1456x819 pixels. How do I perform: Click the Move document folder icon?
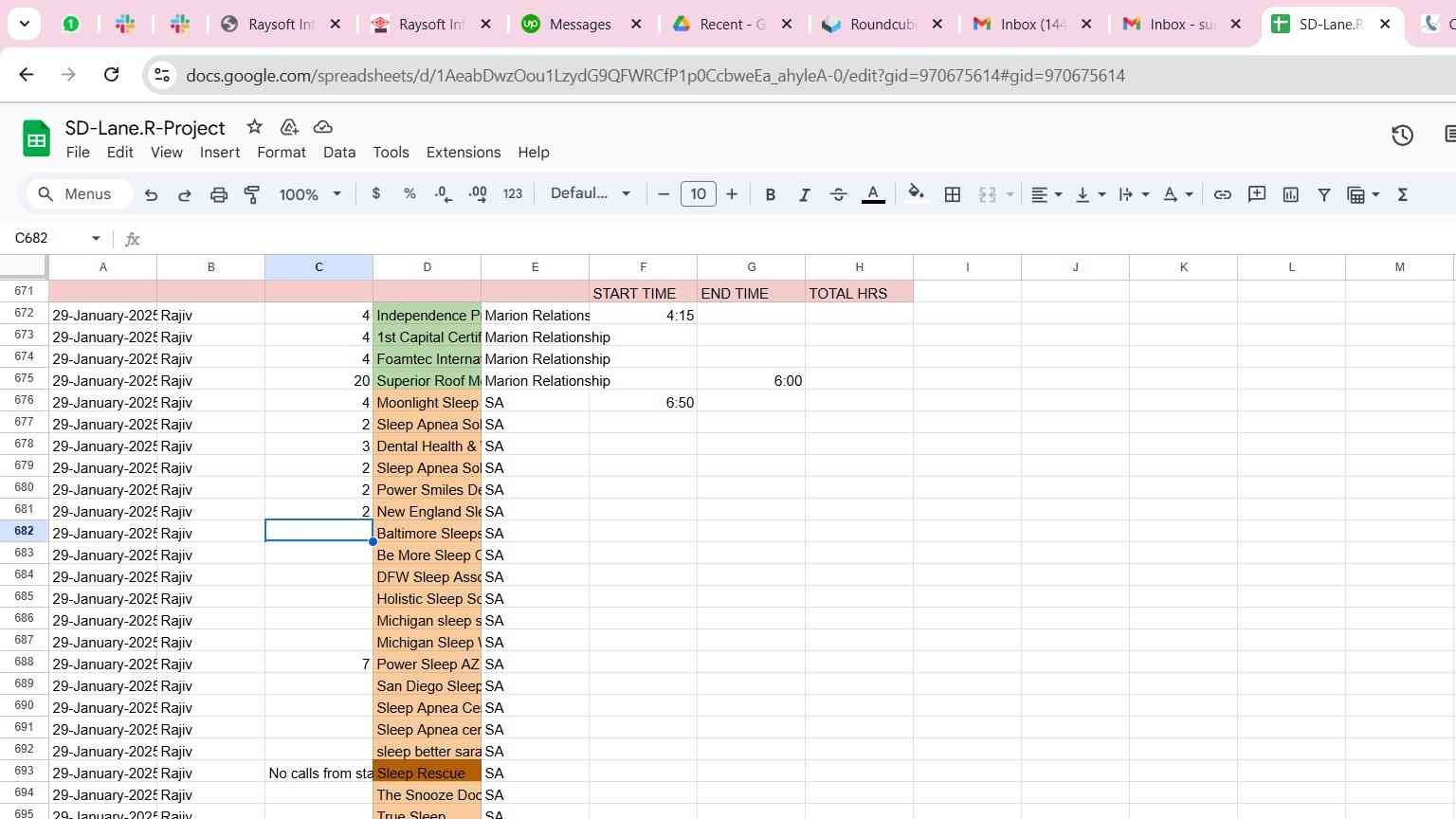pyautogui.click(x=289, y=127)
